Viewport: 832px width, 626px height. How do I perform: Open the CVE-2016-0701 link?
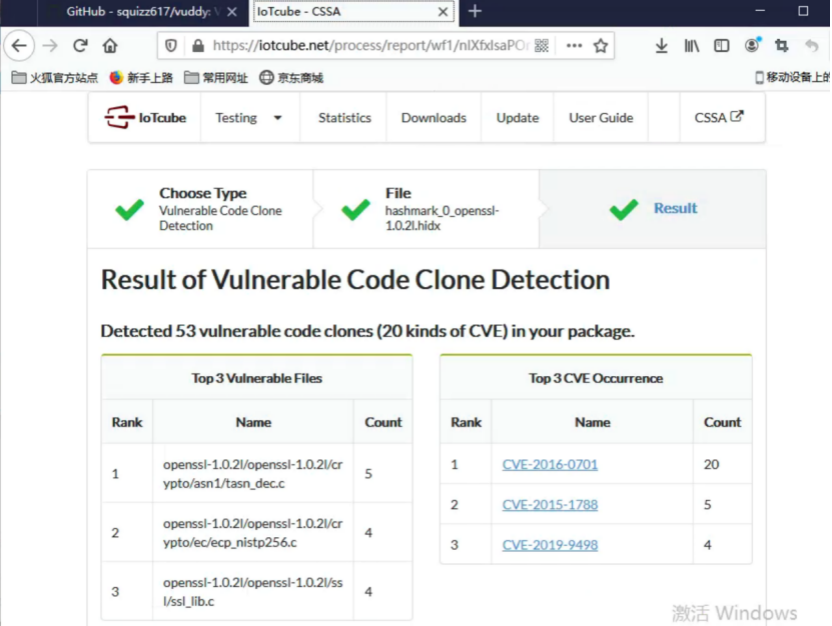click(x=549, y=464)
